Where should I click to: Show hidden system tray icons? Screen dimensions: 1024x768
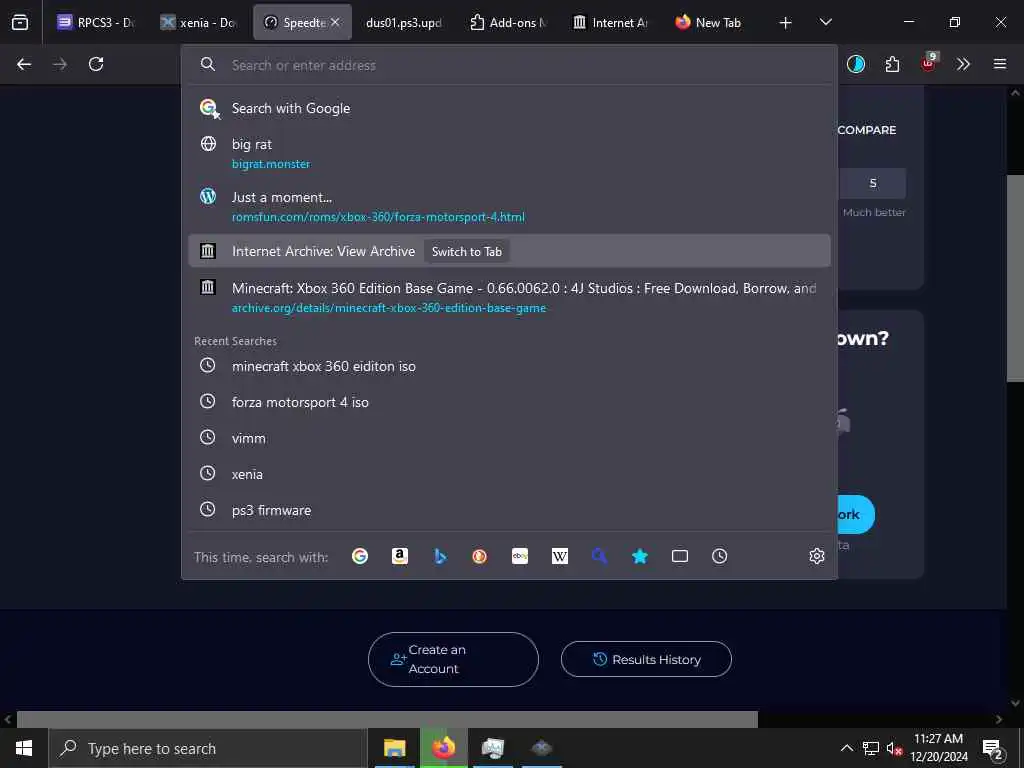tap(846, 748)
